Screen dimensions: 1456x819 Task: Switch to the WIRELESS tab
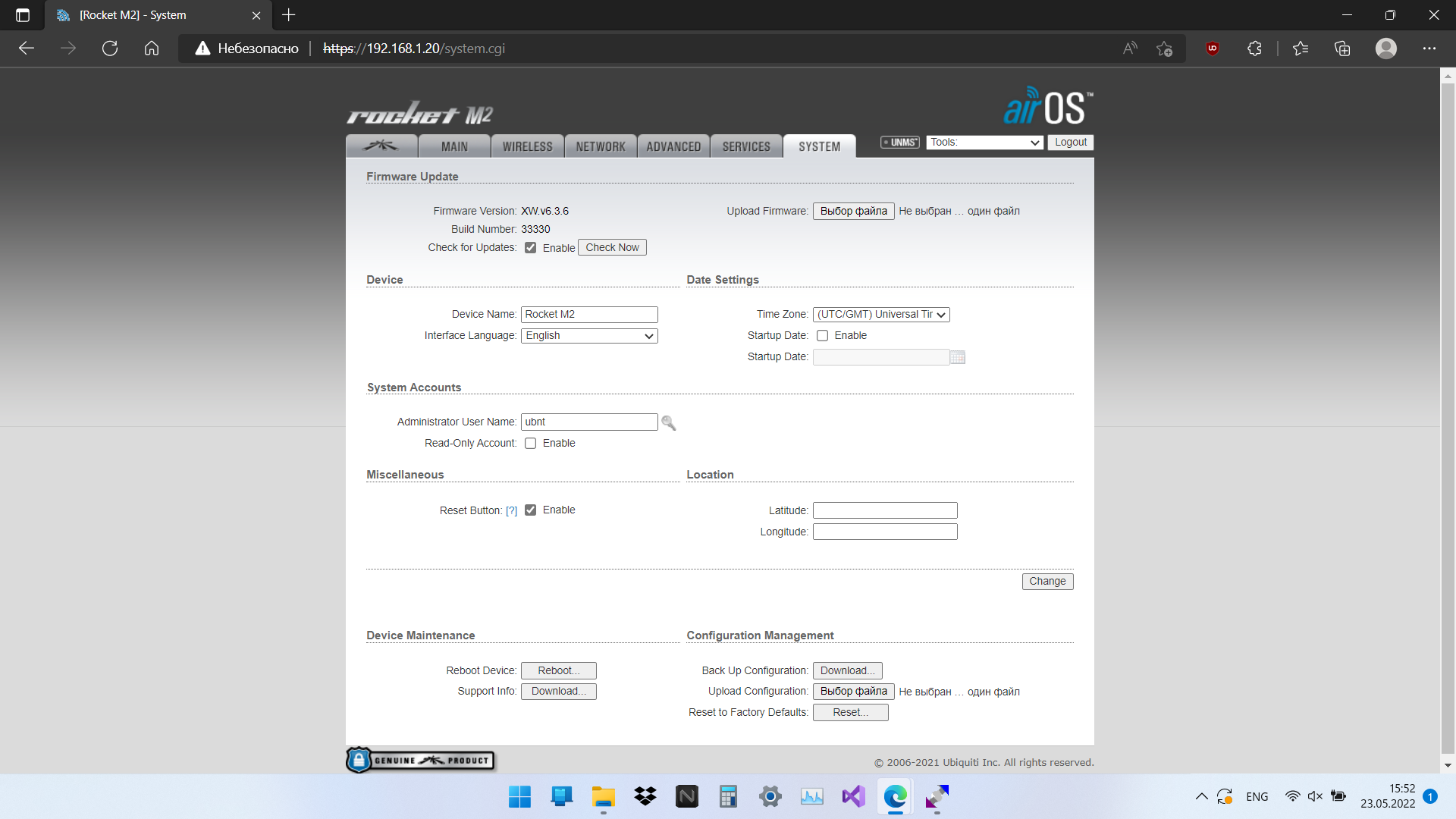point(527,146)
